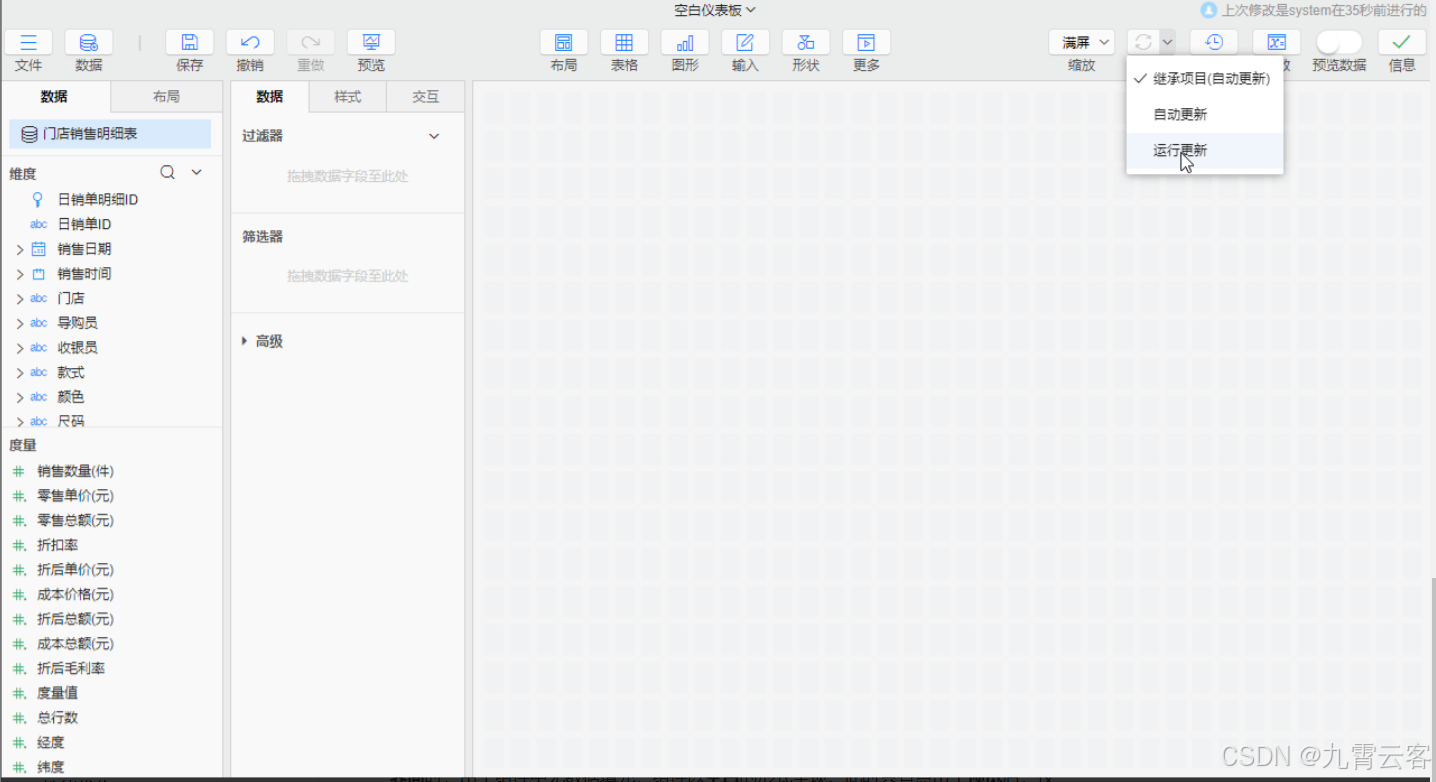
Task: Select the 折后总额(元) measure
Action: 75,619
